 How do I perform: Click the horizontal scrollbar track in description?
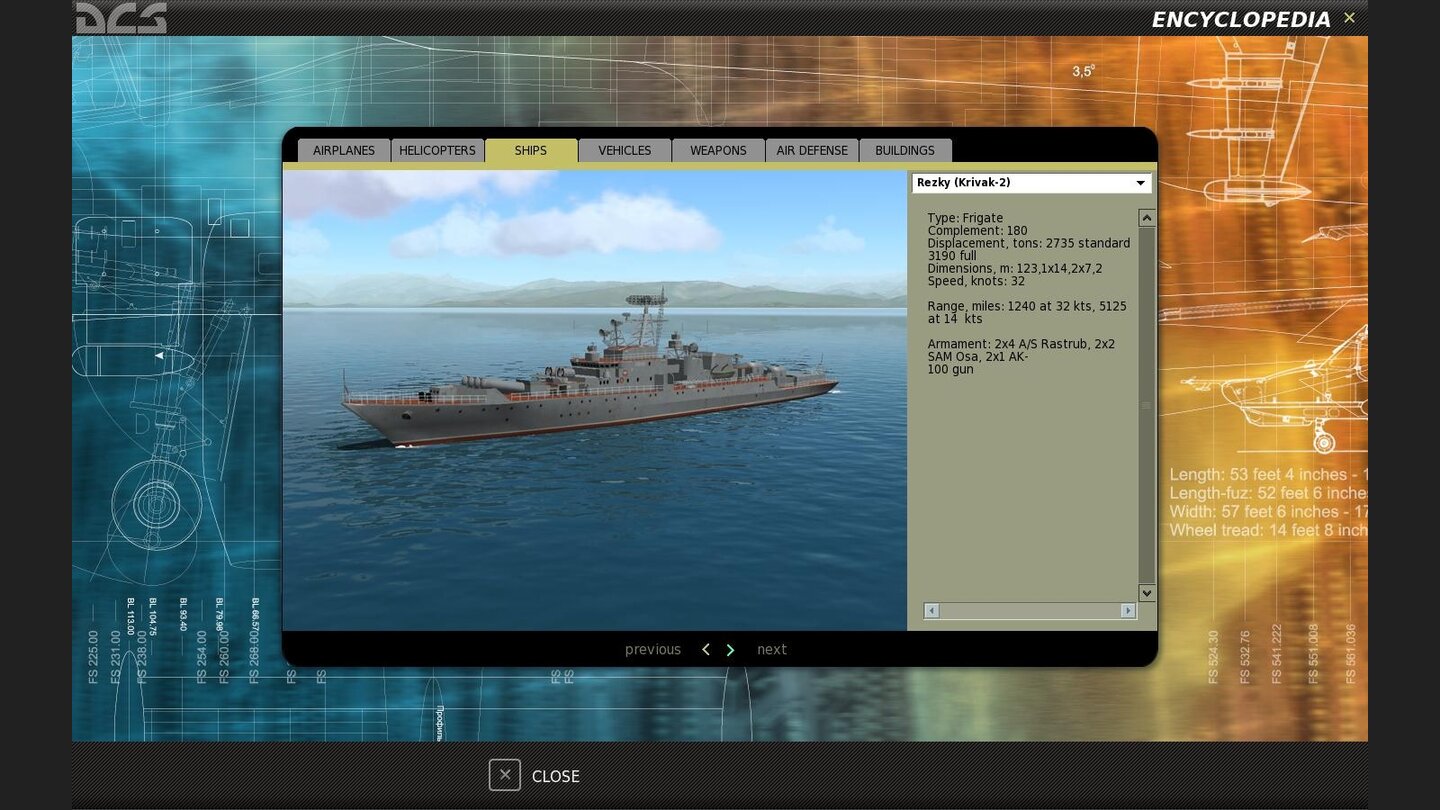[x=1030, y=610]
